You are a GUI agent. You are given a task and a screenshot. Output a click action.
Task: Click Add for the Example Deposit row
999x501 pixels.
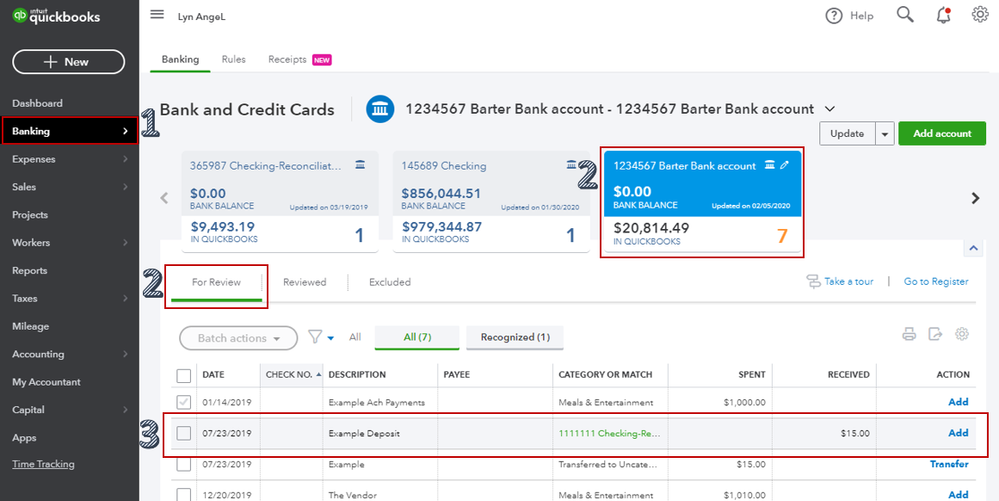click(958, 433)
